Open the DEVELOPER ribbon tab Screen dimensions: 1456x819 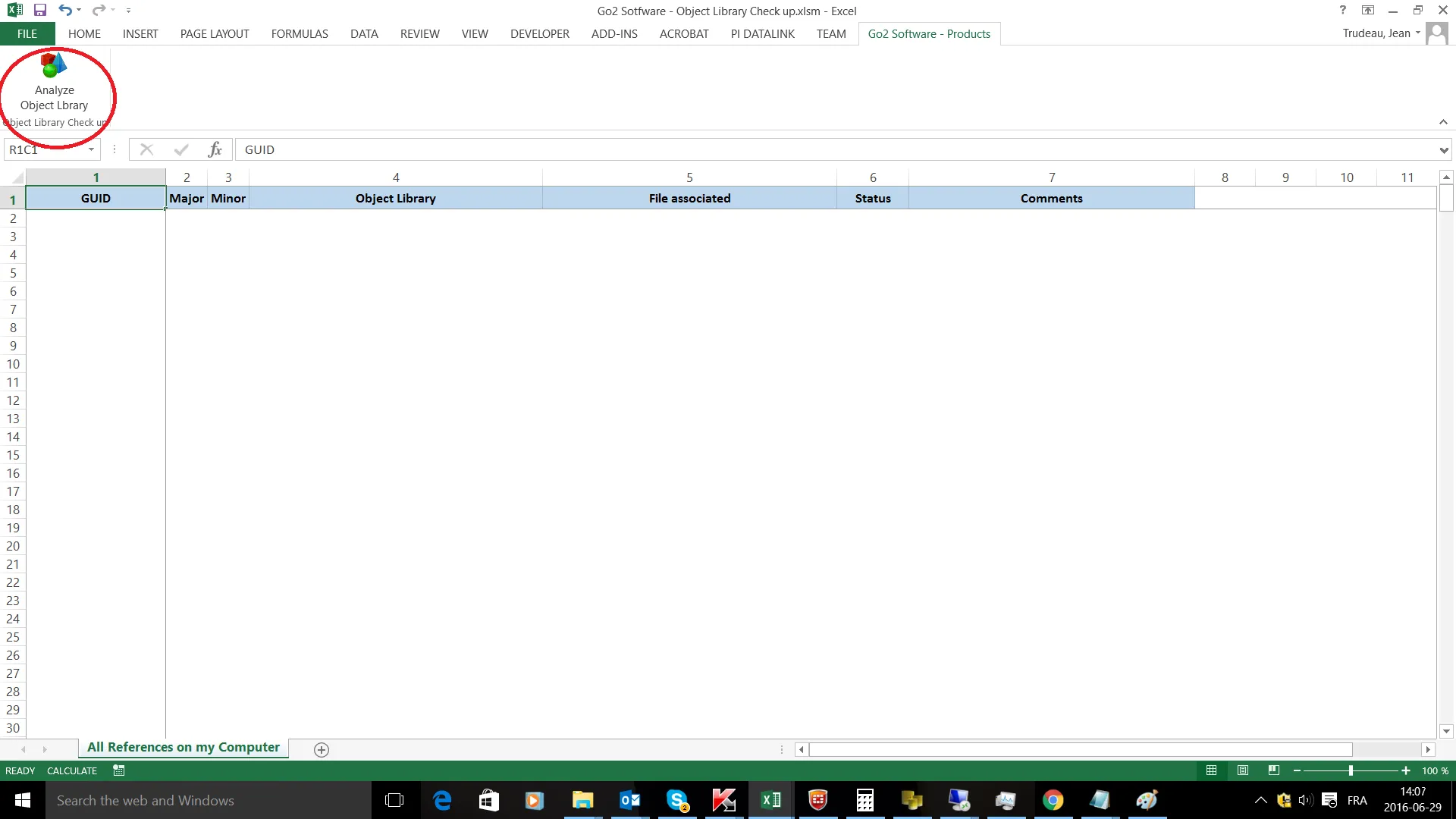[539, 34]
